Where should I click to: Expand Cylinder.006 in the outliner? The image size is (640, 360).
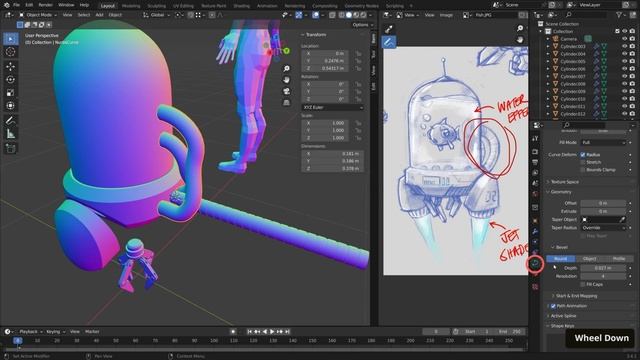pyautogui.click(x=548, y=69)
